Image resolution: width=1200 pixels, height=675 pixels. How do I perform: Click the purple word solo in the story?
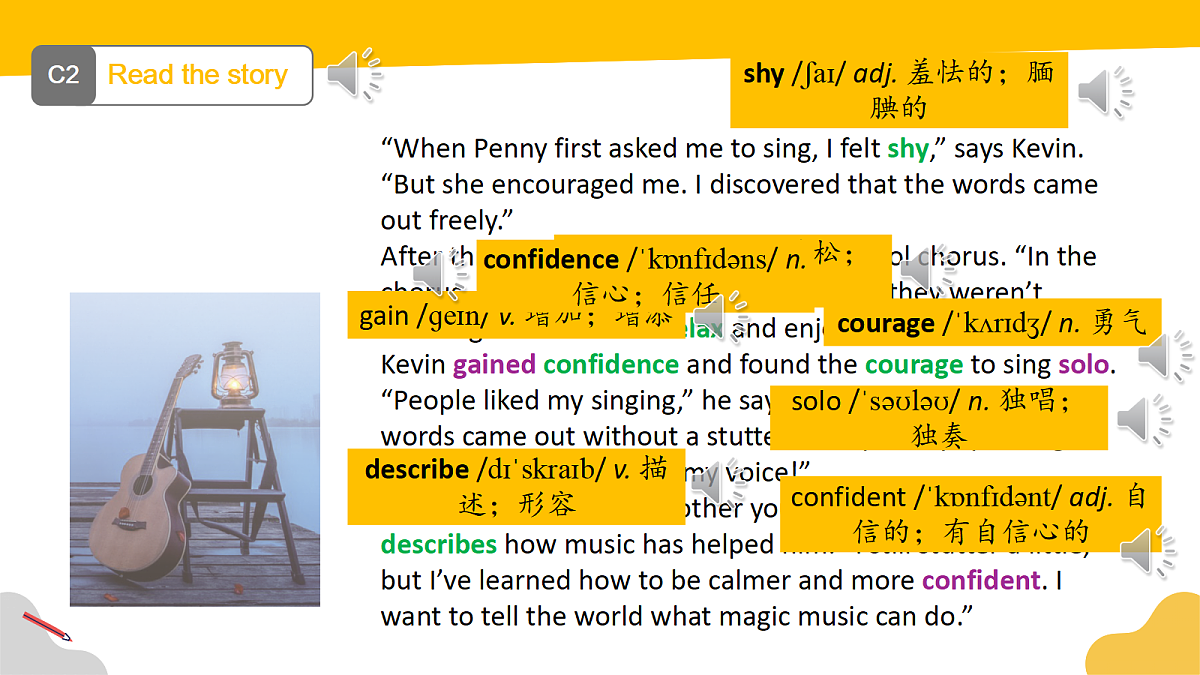point(1083,365)
